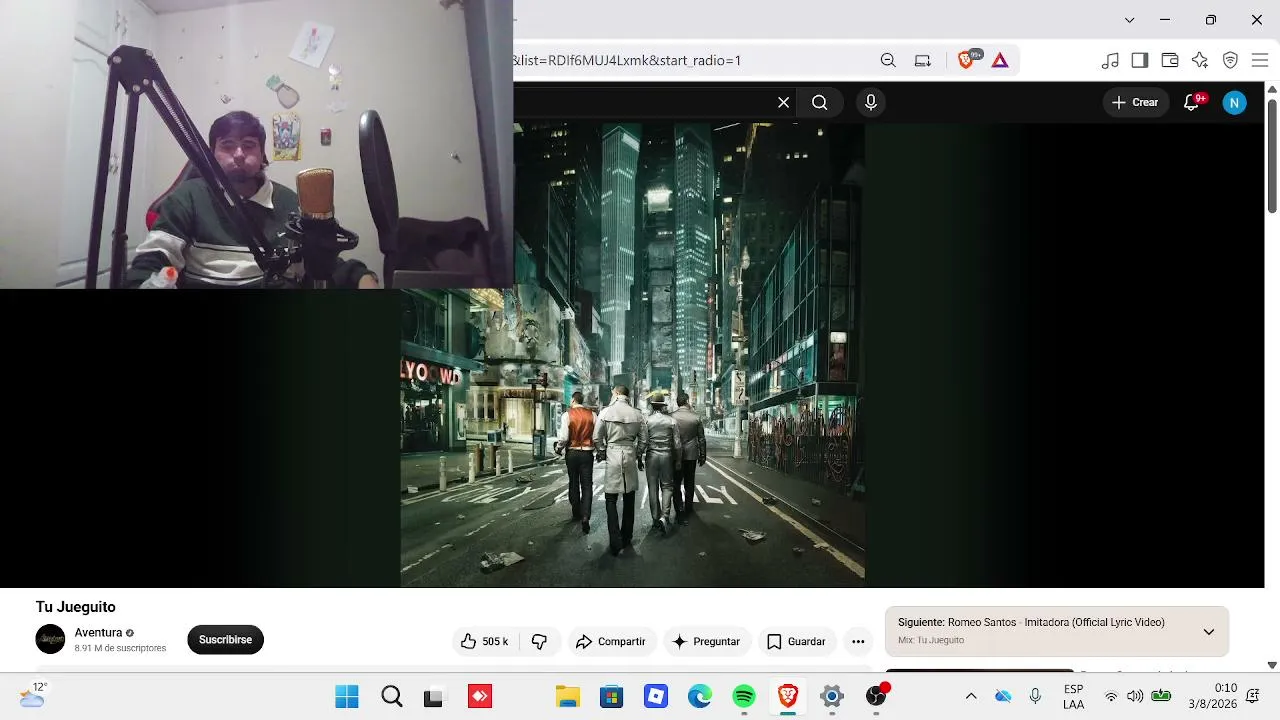The image size is (1280, 720).
Task: Click the YouTube search magnifier button
Action: pyautogui.click(x=820, y=102)
